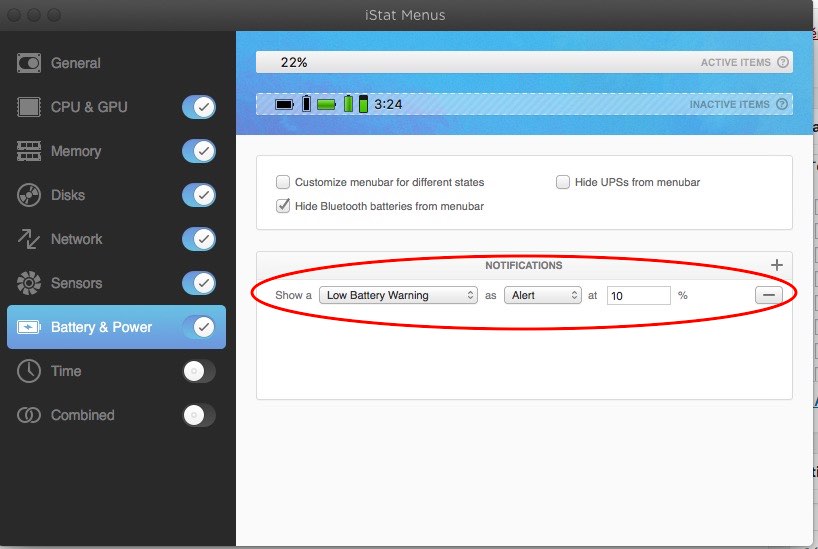Open help for Active Items

tap(783, 62)
